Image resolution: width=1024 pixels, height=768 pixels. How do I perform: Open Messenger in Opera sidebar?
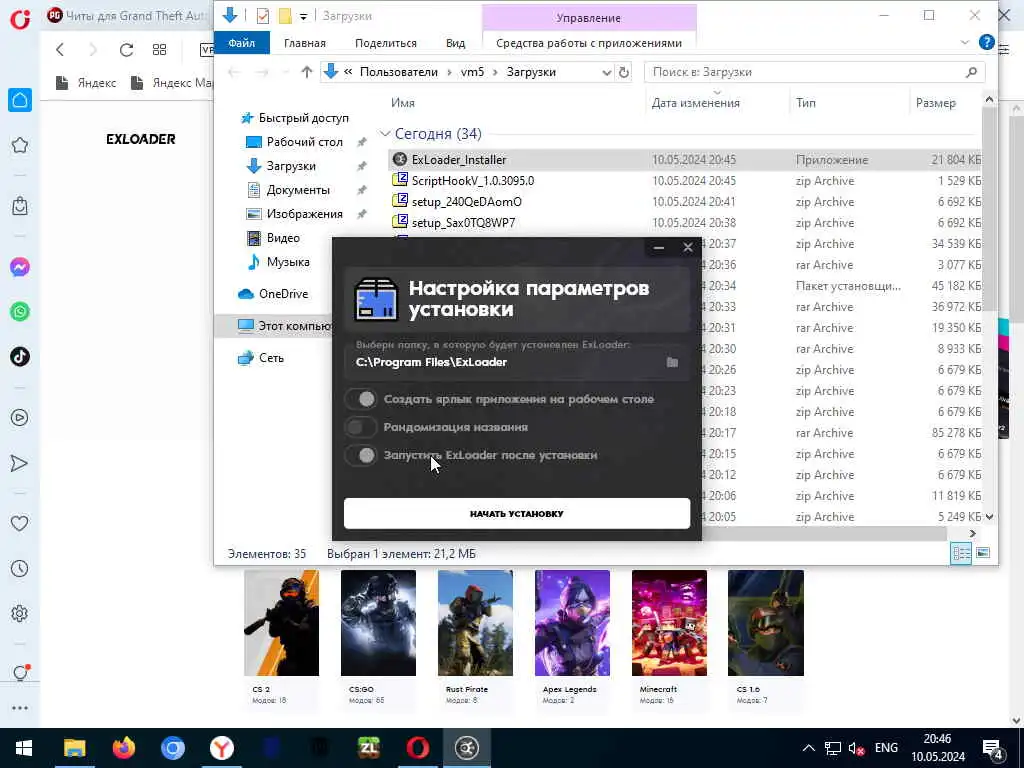(20, 267)
